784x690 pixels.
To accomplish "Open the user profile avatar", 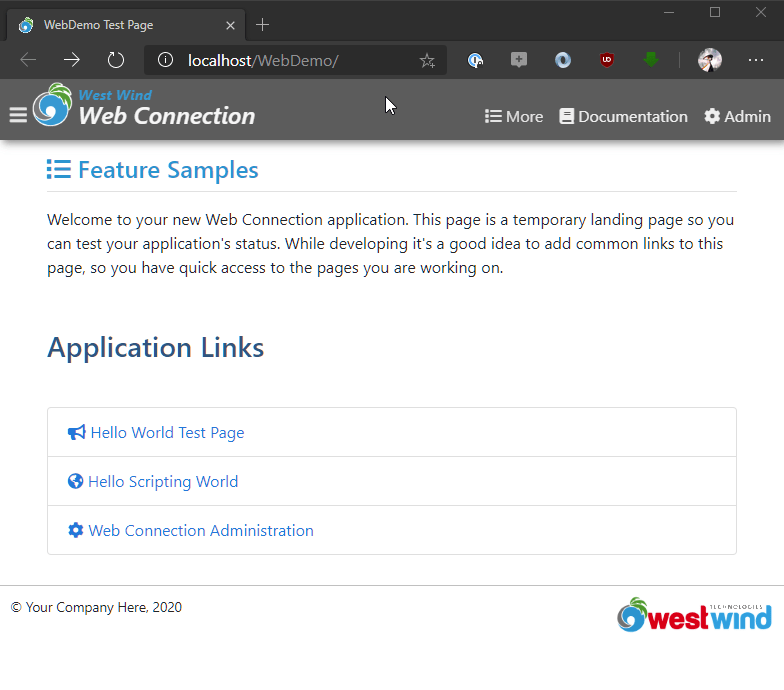I will 710,60.
